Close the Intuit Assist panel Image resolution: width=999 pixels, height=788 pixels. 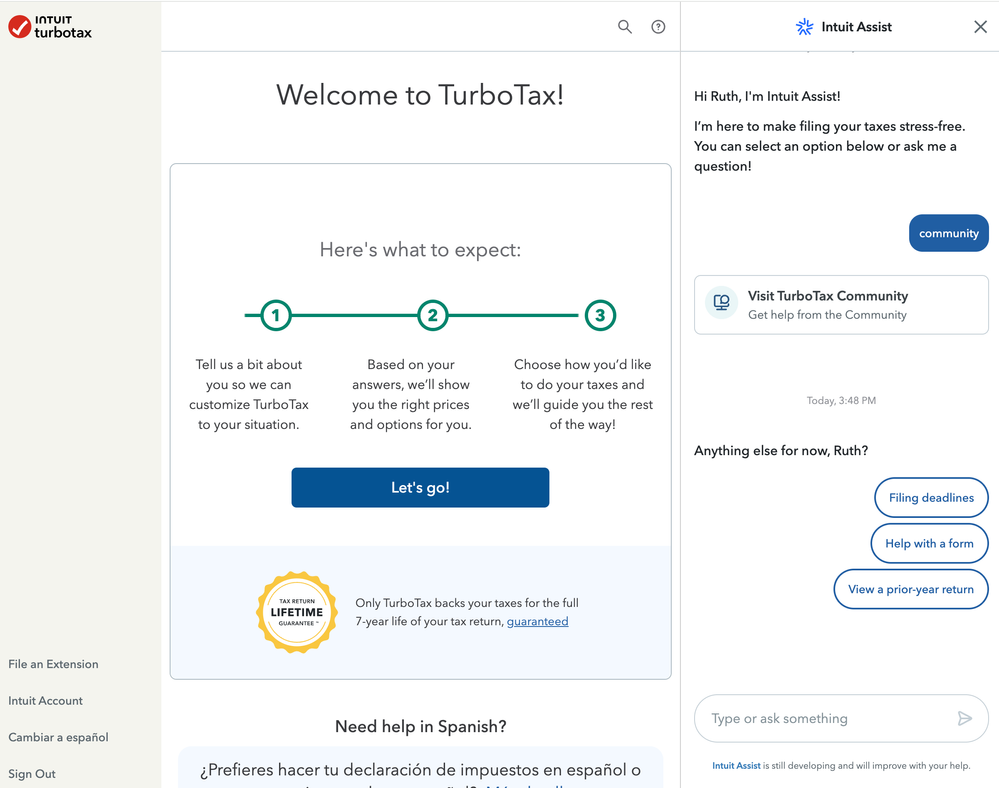(x=980, y=27)
